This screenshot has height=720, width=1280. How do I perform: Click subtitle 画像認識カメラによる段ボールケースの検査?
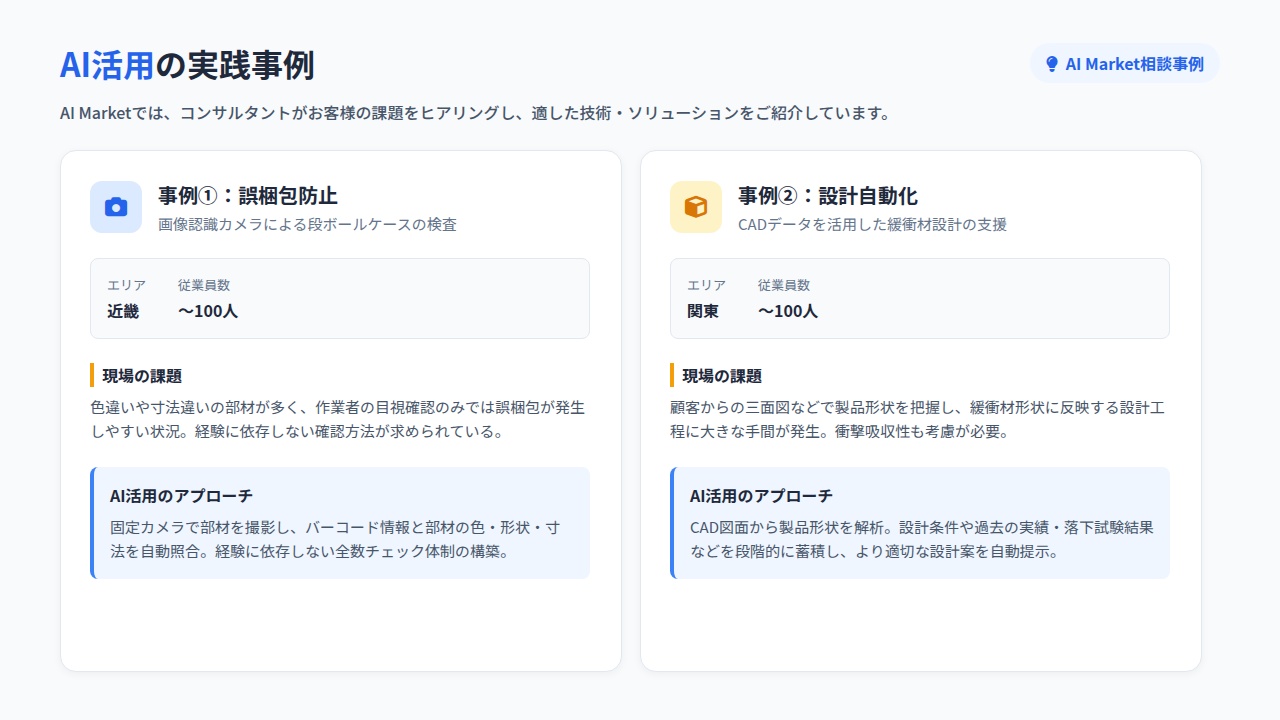pos(308,225)
